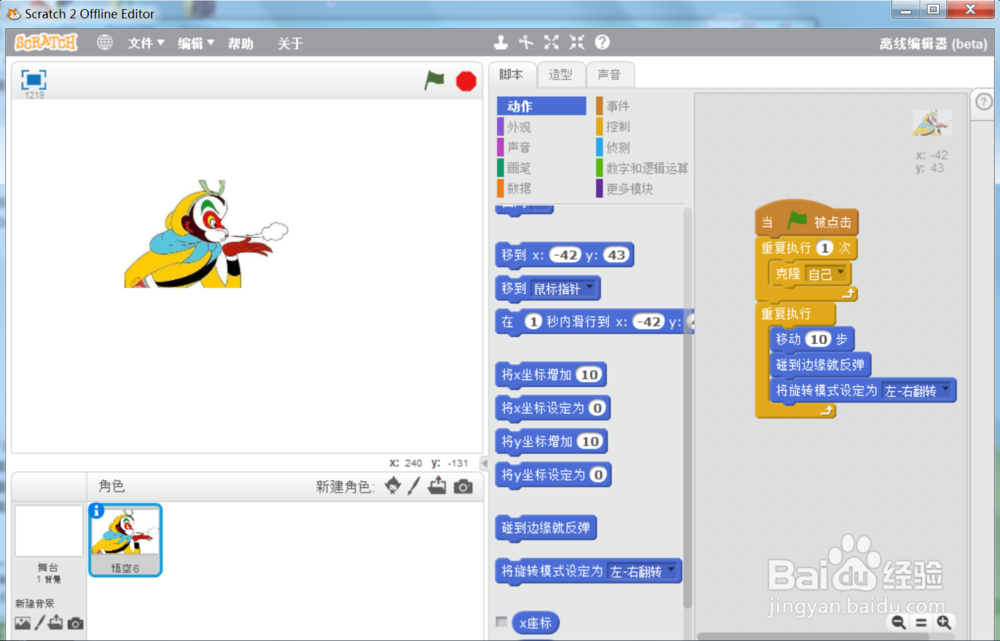Open tips panel question mark
The width and height of the screenshot is (1000, 641).
tap(983, 101)
